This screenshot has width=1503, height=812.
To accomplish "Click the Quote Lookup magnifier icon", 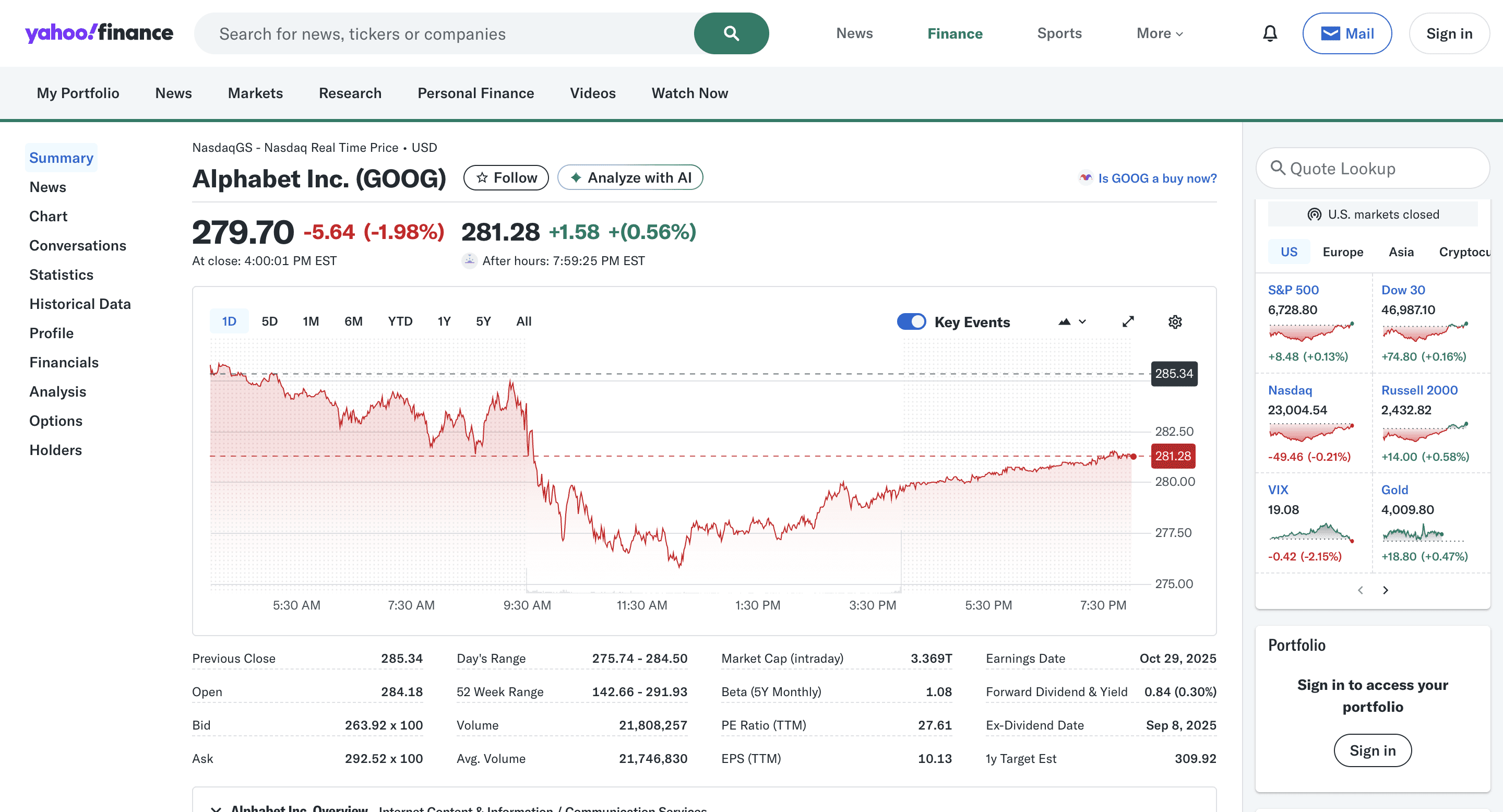I will (x=1279, y=169).
